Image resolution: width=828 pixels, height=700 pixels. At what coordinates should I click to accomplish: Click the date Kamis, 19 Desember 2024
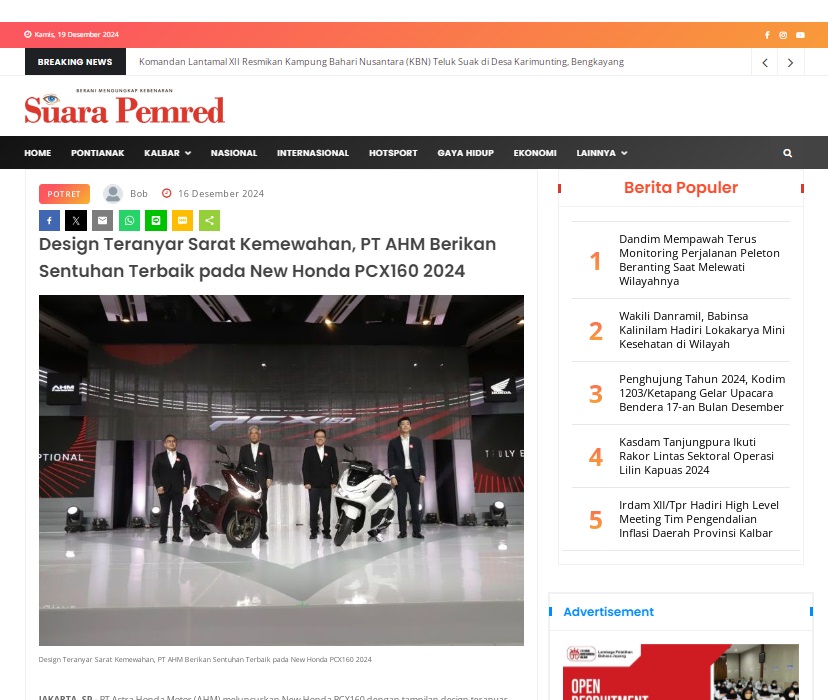click(76, 35)
